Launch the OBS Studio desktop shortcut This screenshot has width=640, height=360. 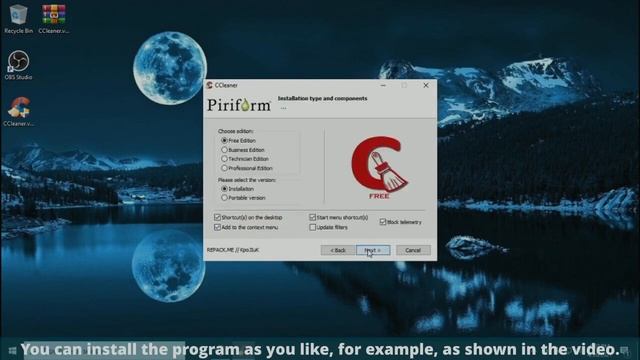click(x=18, y=65)
